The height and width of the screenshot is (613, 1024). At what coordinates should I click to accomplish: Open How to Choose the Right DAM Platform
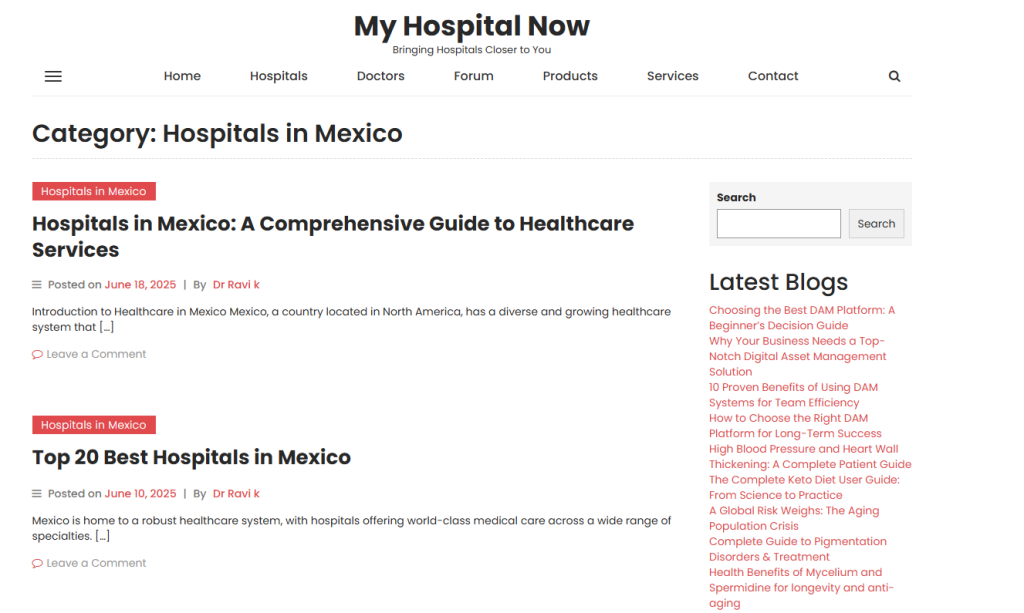click(795, 426)
